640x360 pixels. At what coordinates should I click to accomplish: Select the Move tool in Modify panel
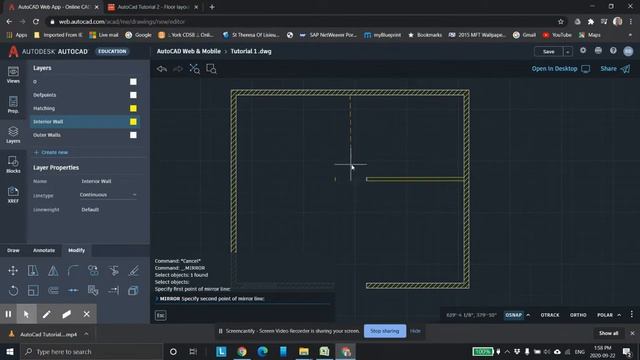pyautogui.click(x=13, y=271)
